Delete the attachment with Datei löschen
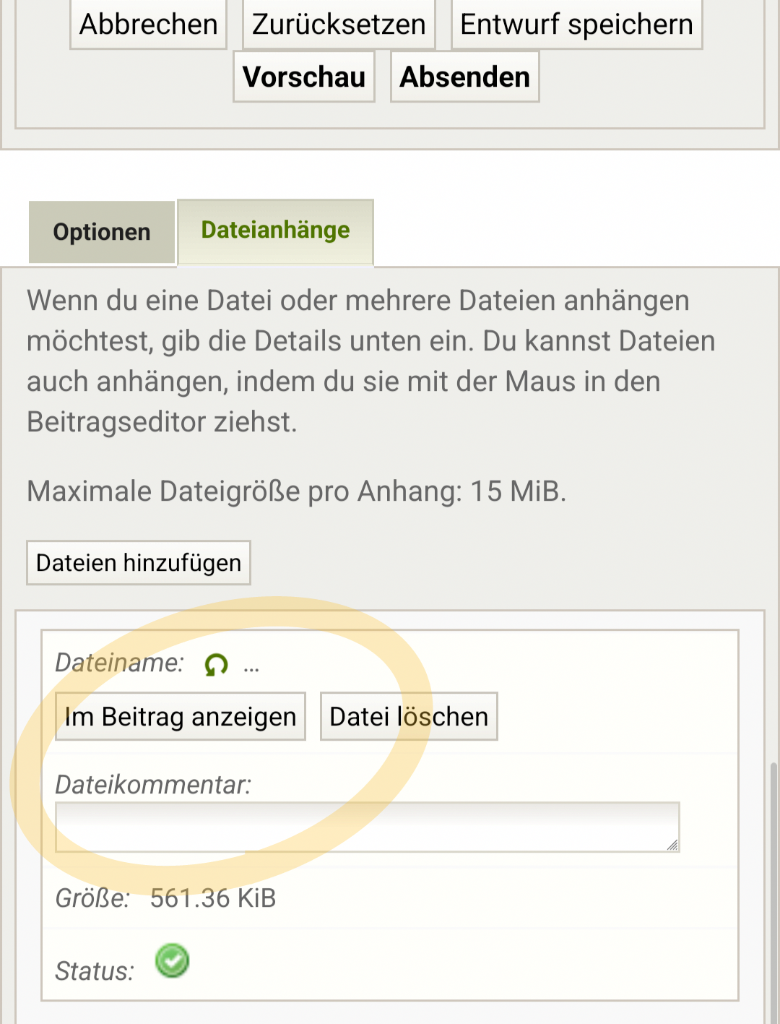780x1024 pixels. click(x=407, y=716)
